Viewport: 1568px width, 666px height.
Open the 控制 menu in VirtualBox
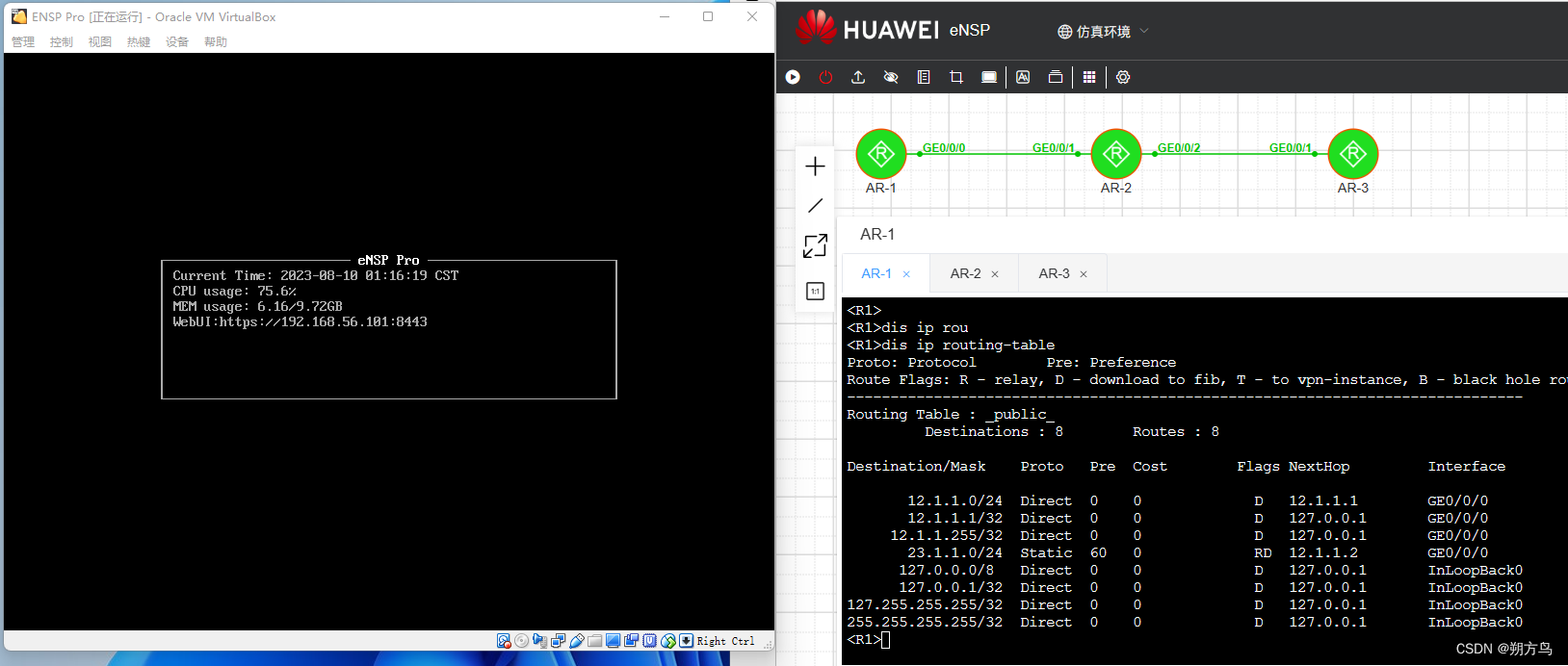click(62, 41)
